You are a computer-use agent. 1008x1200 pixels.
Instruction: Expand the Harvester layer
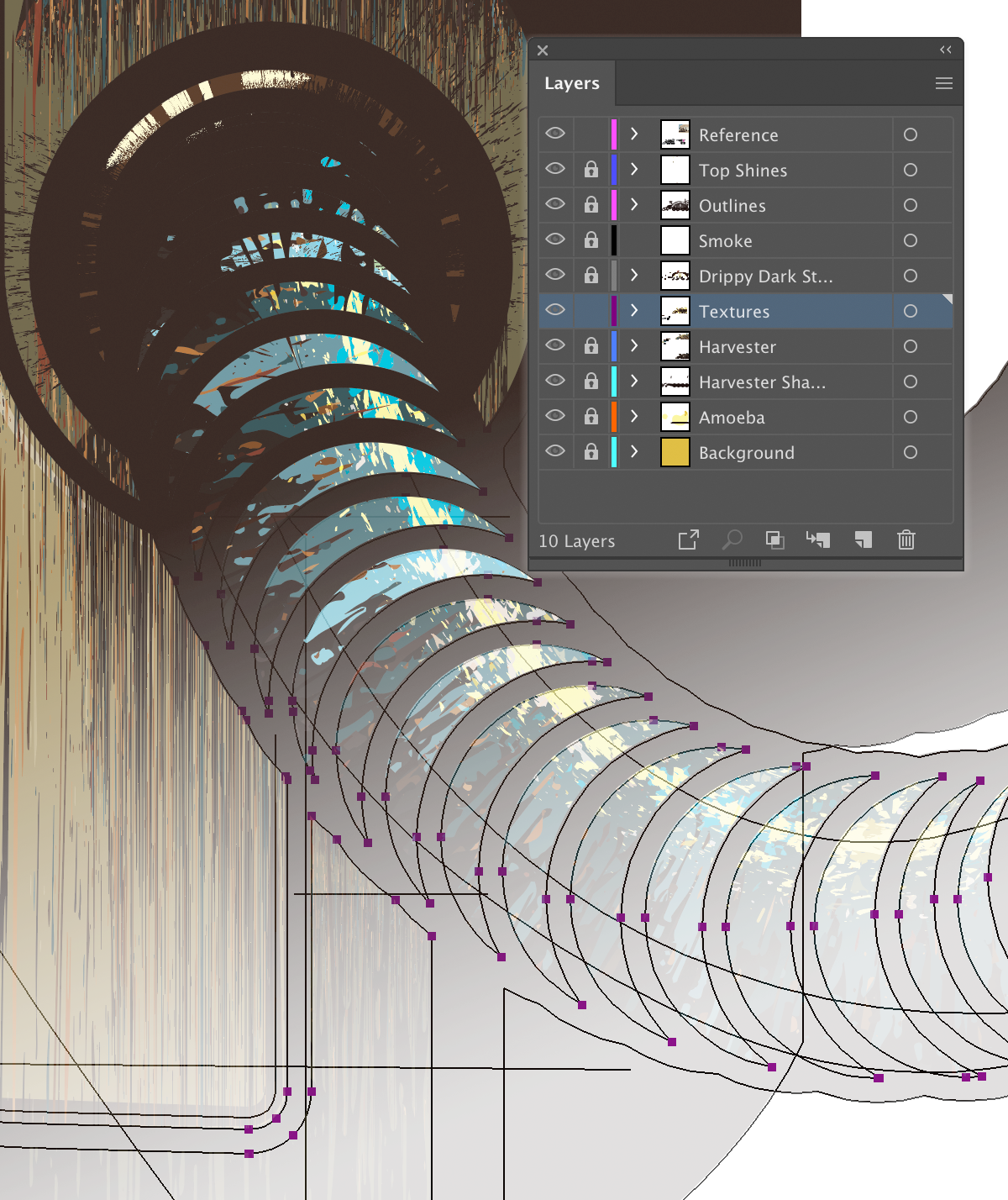pos(634,345)
